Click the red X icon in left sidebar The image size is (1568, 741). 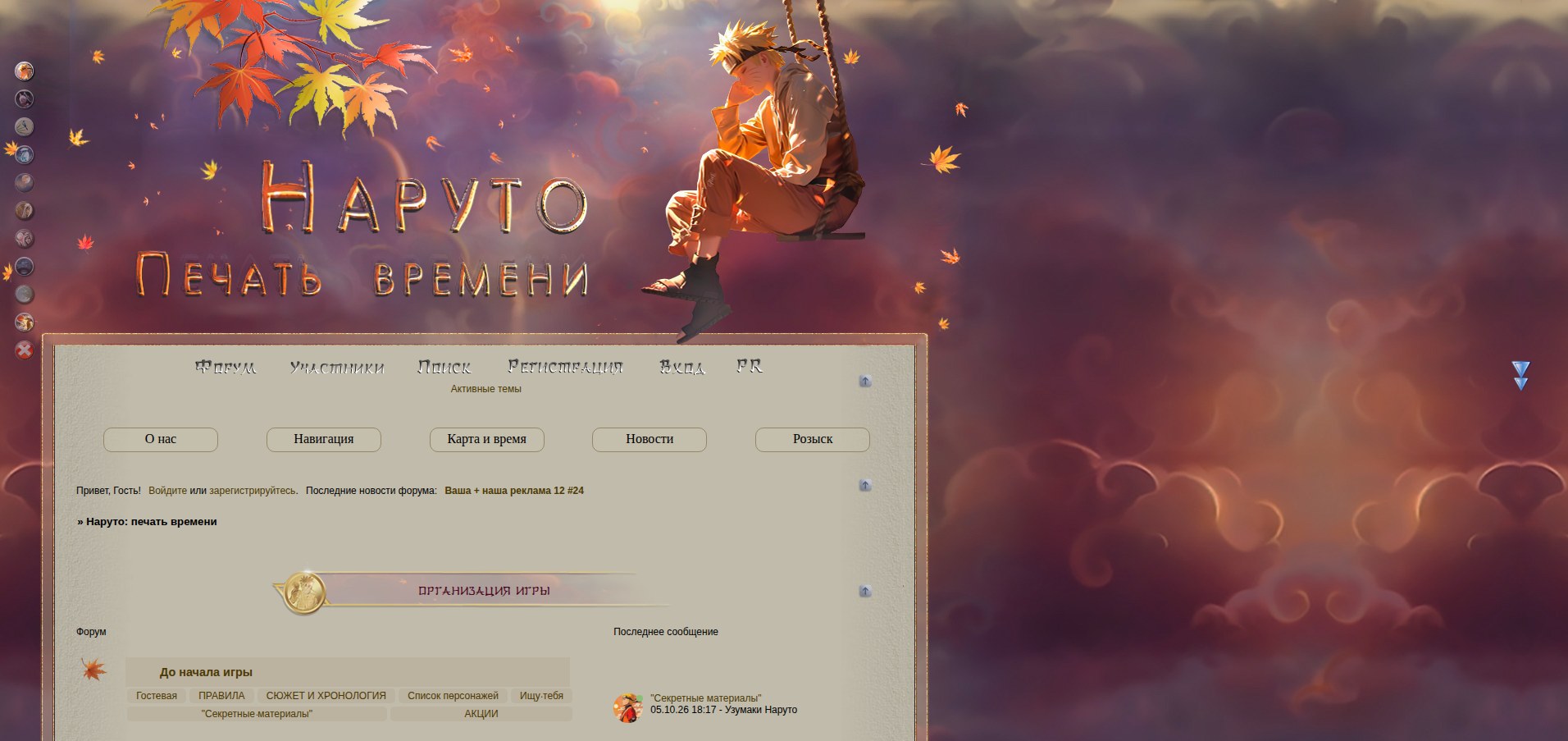25,350
